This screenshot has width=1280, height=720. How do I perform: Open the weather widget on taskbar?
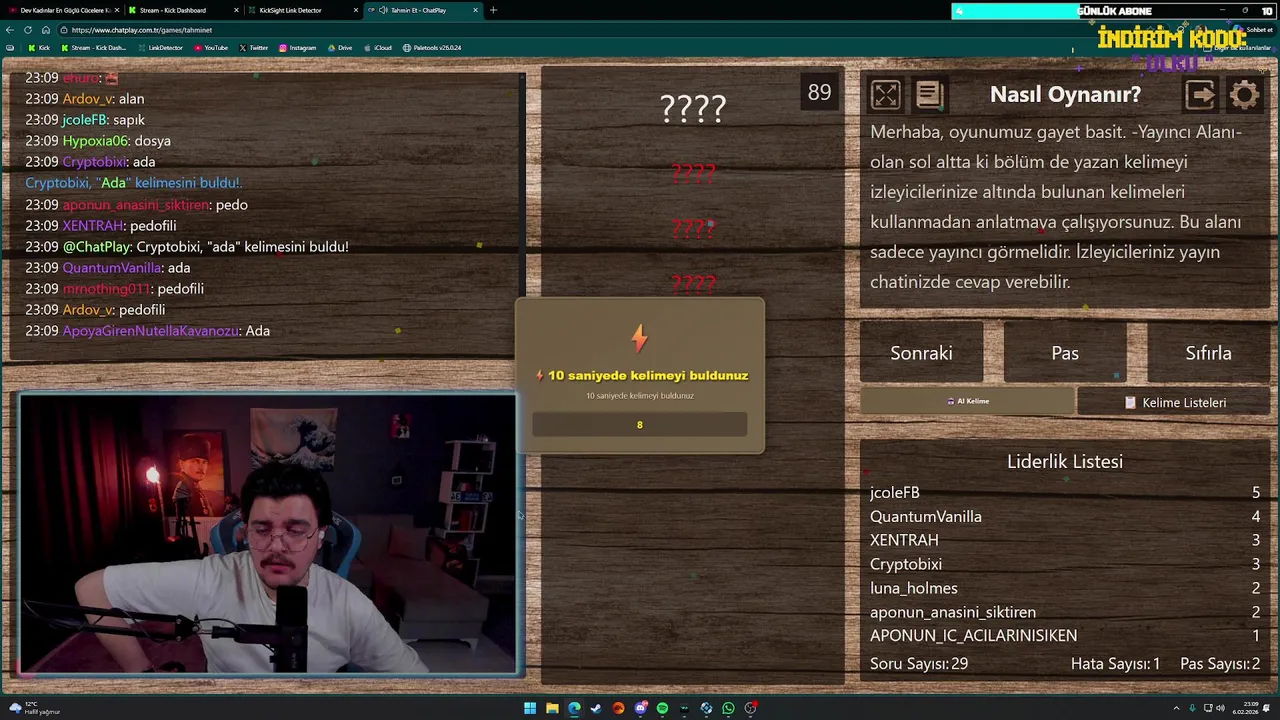[x=34, y=708]
